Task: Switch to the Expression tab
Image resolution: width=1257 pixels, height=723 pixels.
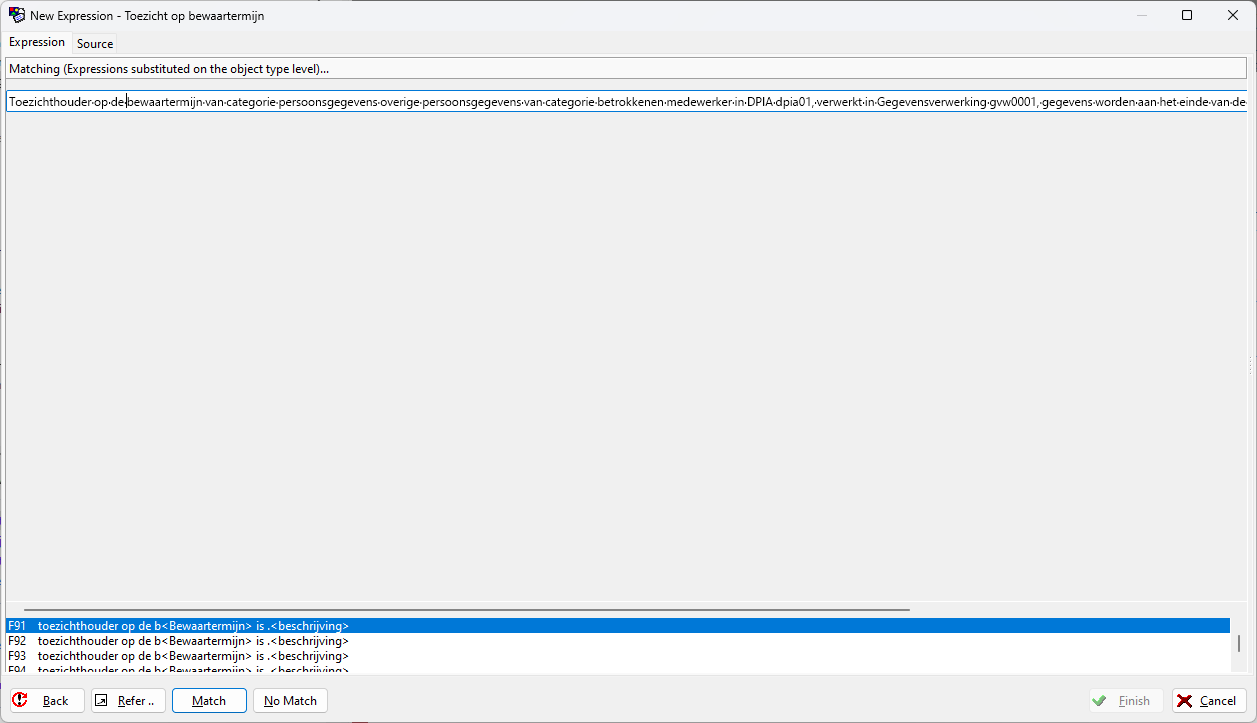Action: pyautogui.click(x=37, y=42)
